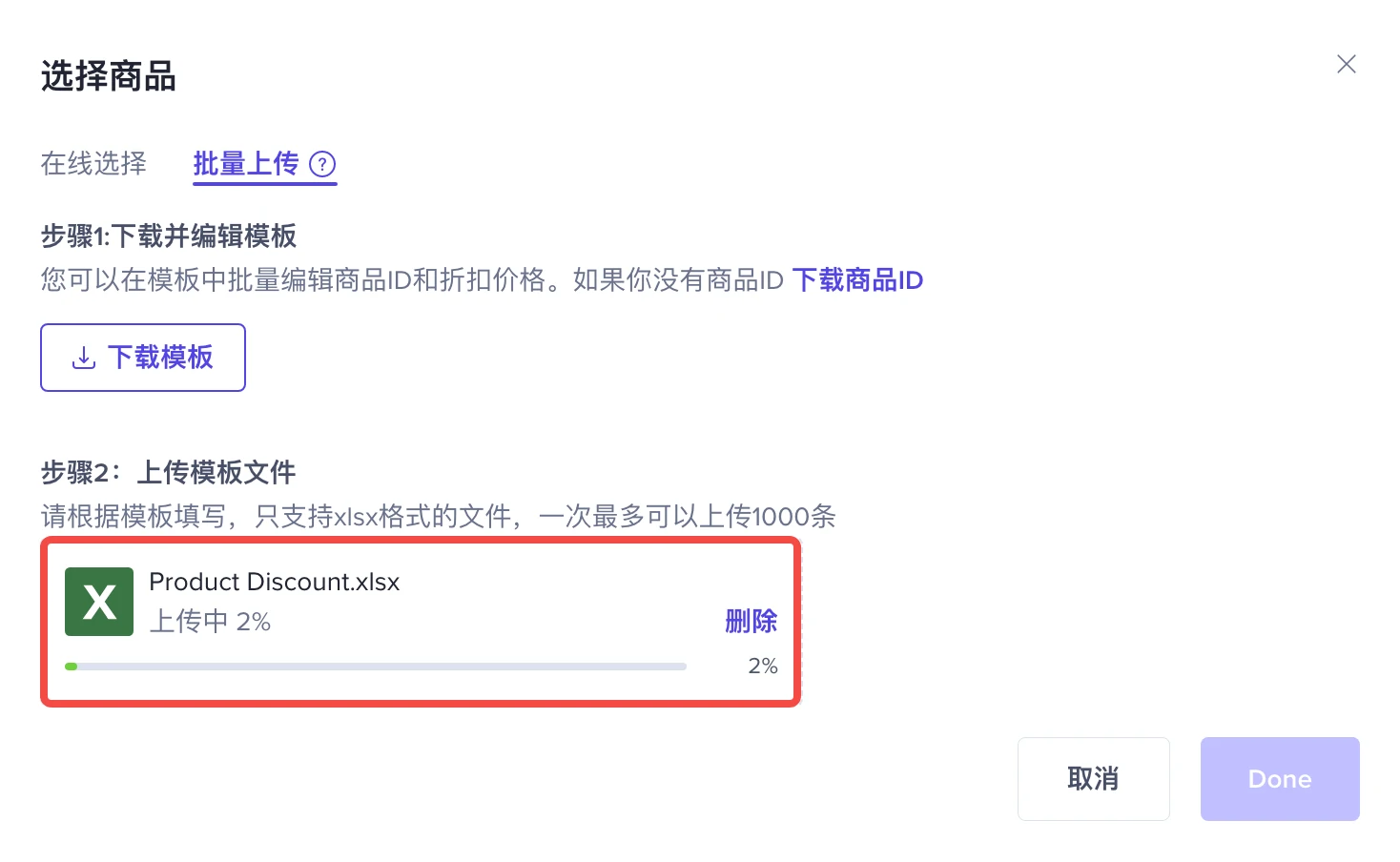
Task: Click the 步骤1:下载并编辑模板 heading
Action: (x=168, y=236)
